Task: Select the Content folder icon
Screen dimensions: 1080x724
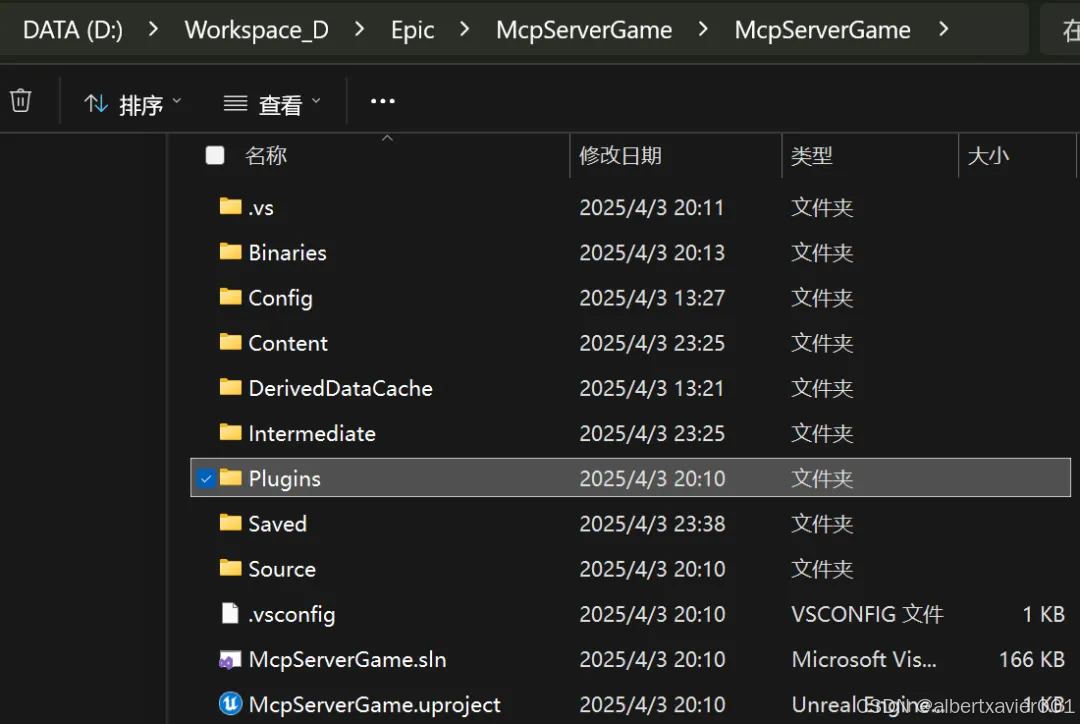Action: pyautogui.click(x=230, y=342)
